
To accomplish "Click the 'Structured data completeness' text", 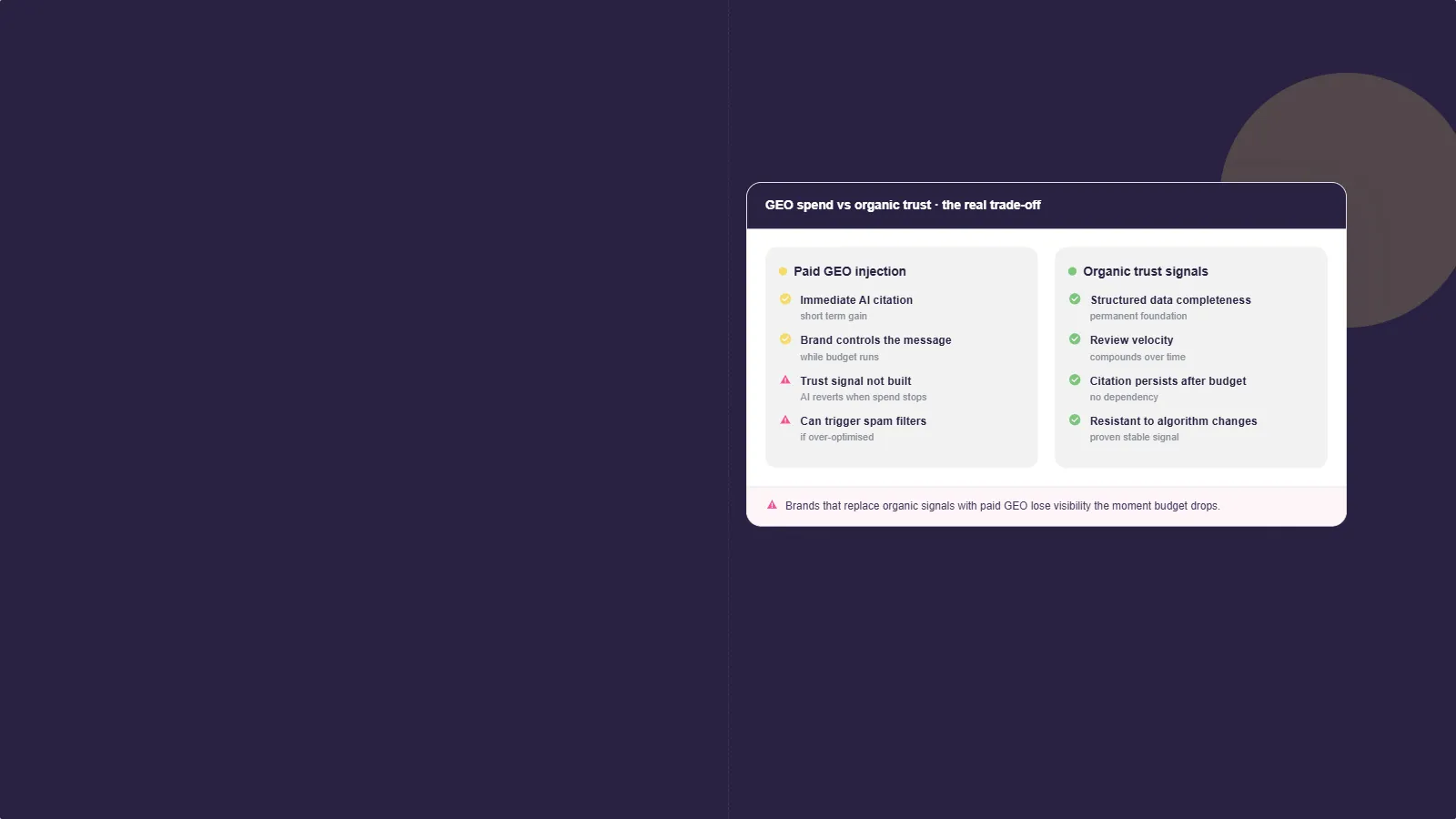I will click(x=1170, y=300).
